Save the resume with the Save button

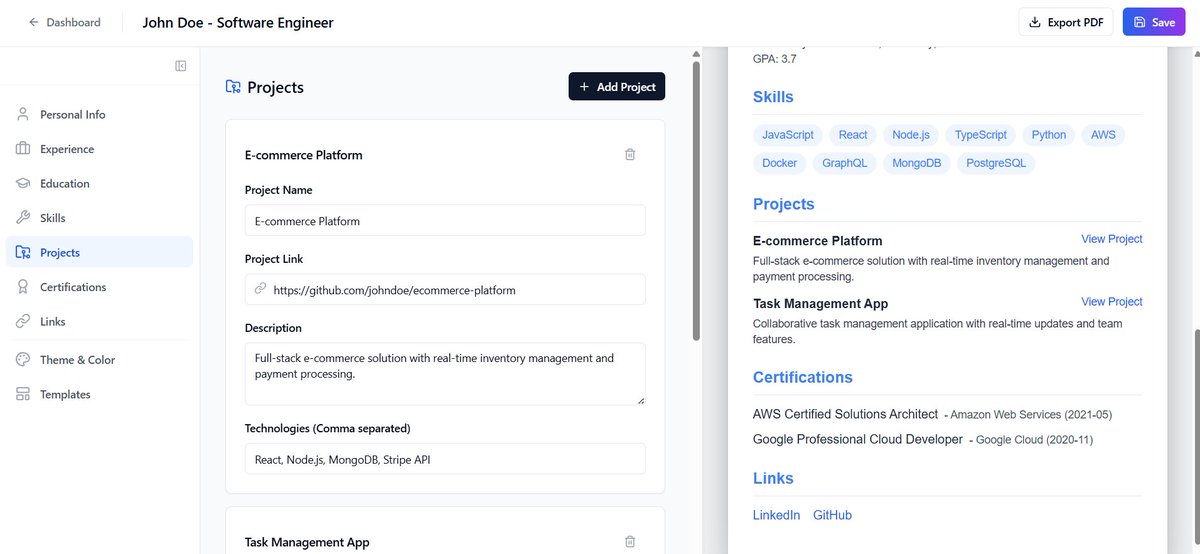[1154, 22]
